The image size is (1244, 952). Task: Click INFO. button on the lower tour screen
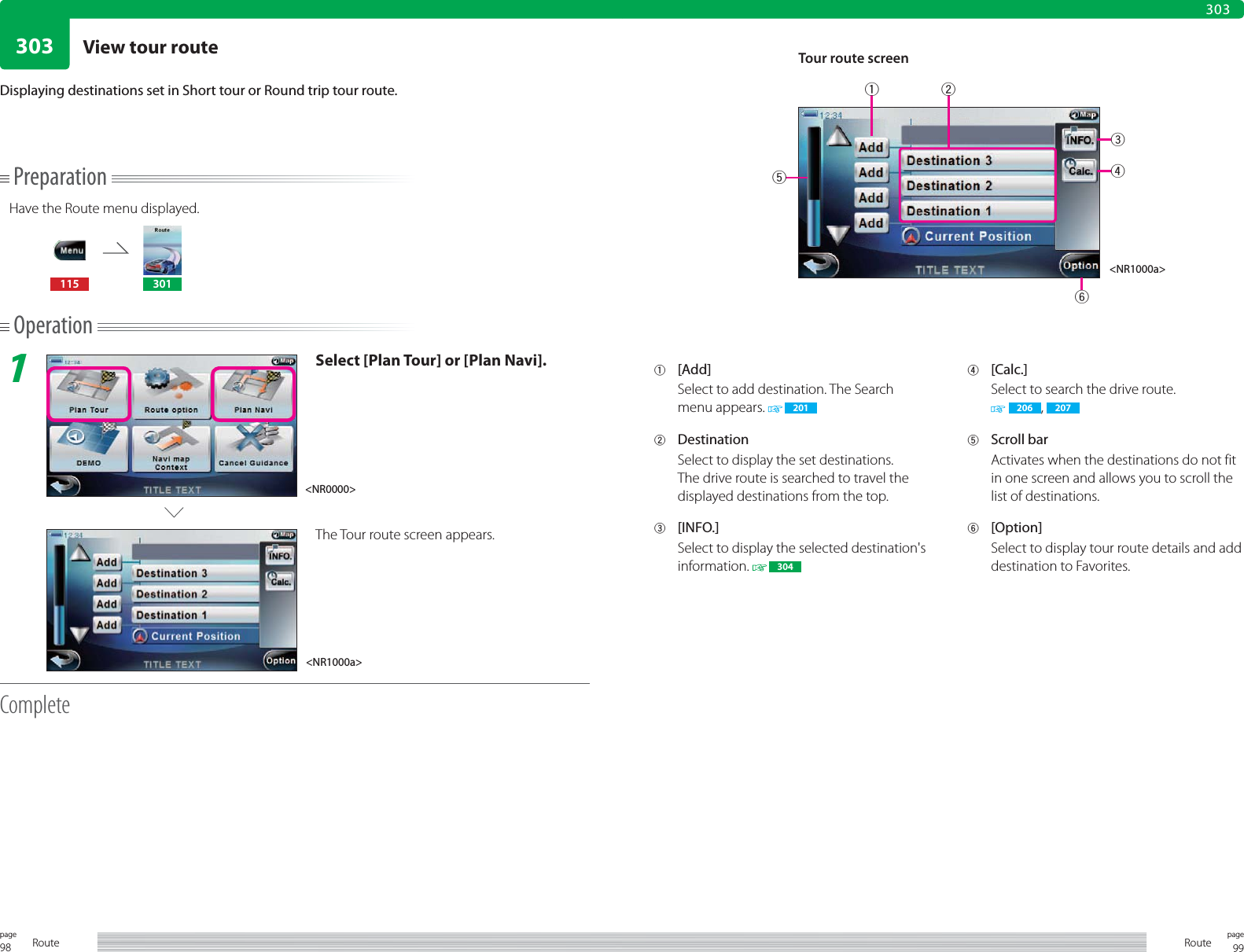point(280,556)
